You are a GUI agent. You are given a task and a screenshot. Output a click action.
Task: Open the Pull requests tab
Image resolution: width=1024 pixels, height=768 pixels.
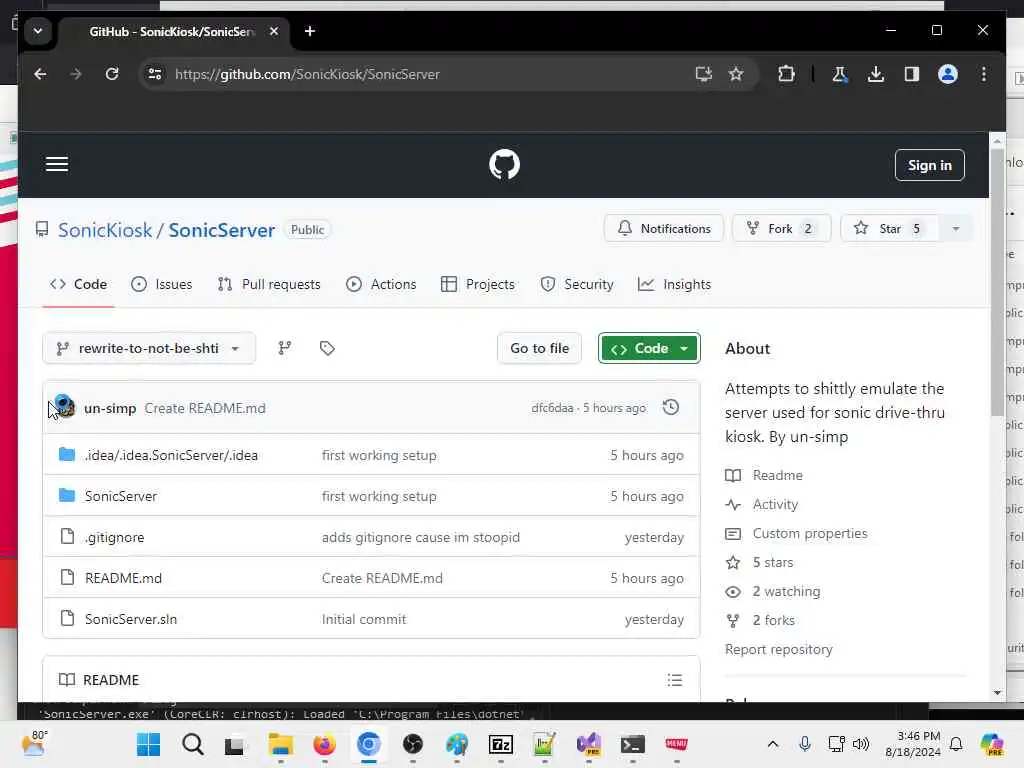click(269, 284)
